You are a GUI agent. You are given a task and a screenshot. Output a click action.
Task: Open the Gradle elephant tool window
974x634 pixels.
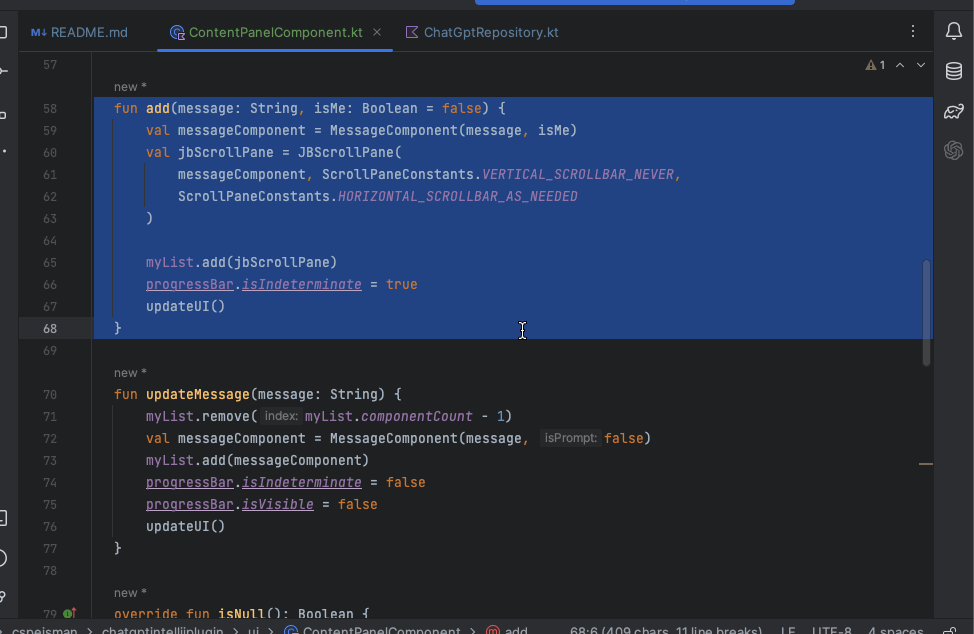pos(954,111)
